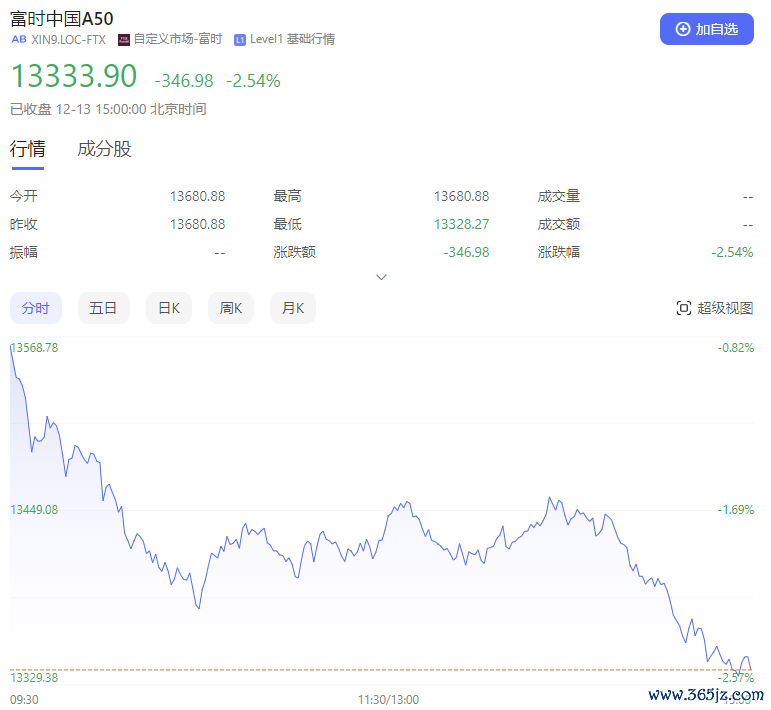
Task: Select the 五日 chart period
Action: pyautogui.click(x=103, y=308)
